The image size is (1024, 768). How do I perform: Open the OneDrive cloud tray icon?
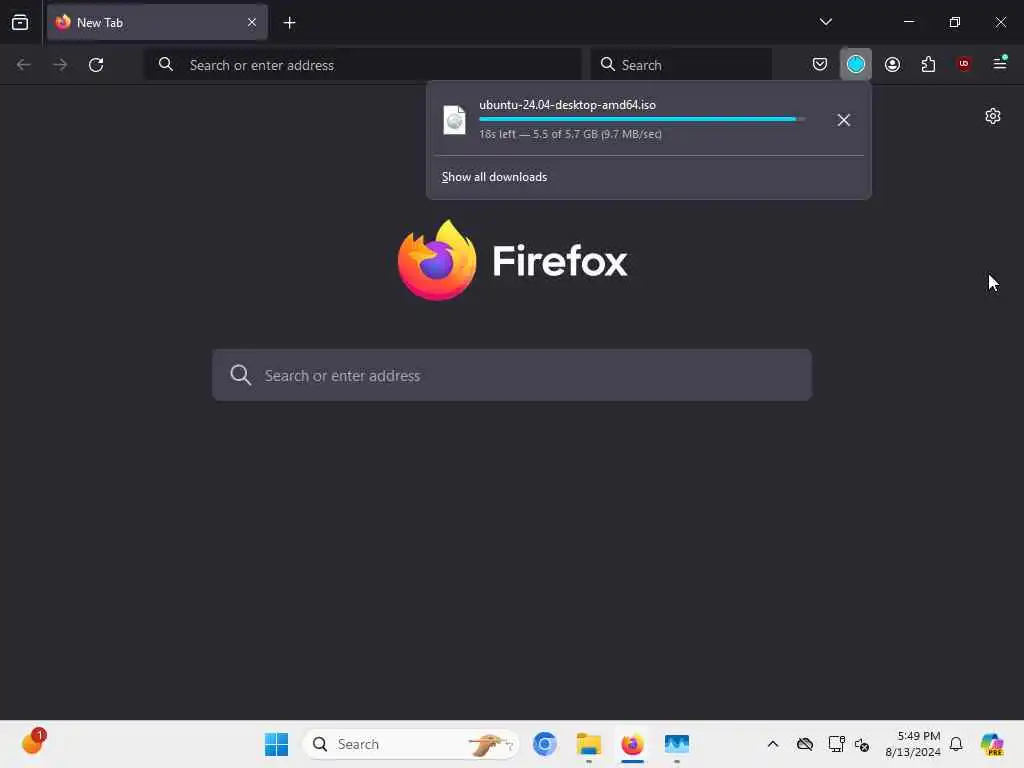(805, 744)
